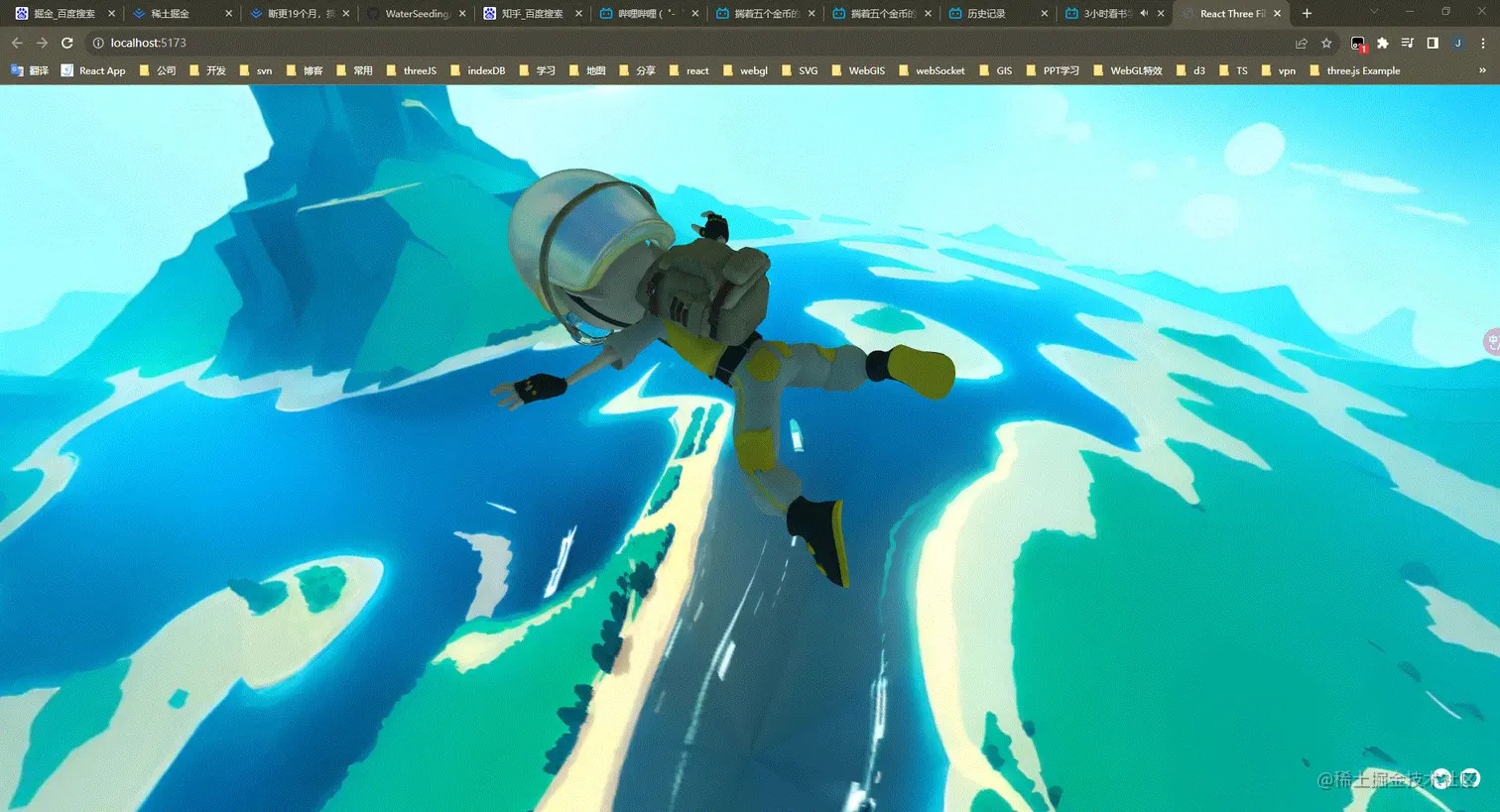
Task: Open the SVG bookmark folder
Action: pos(799,70)
